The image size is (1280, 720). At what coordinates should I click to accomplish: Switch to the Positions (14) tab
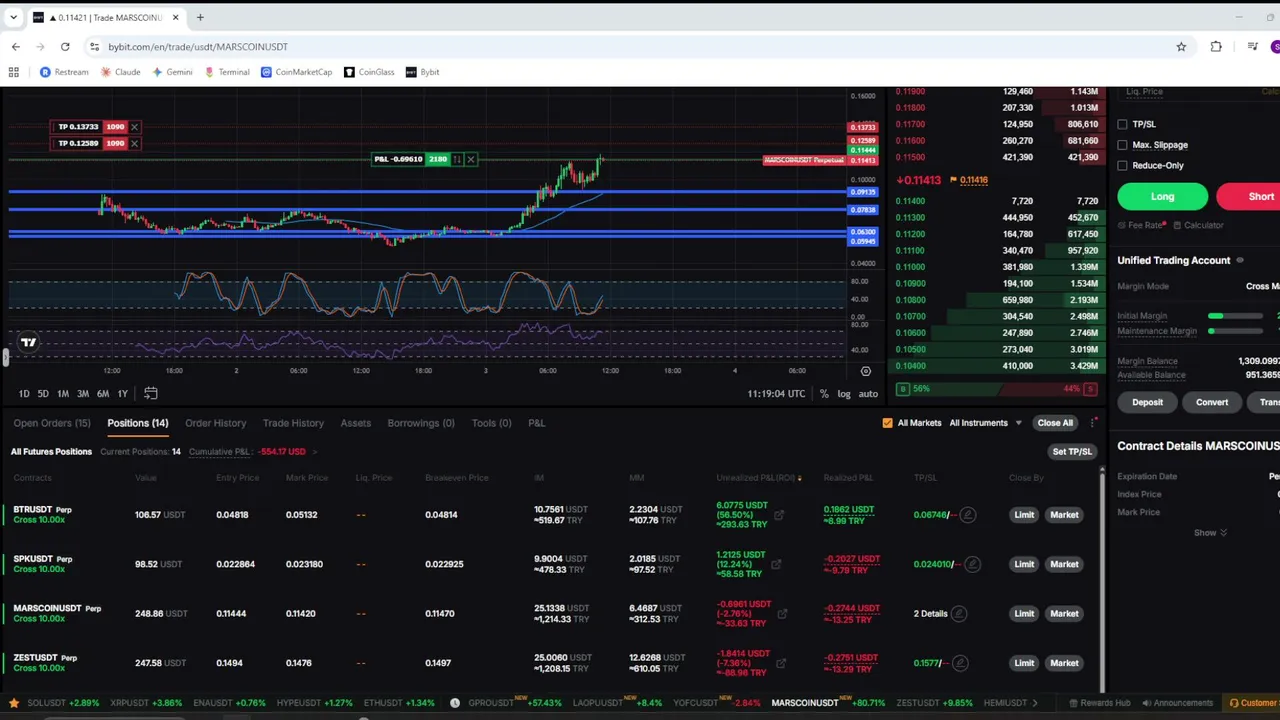point(138,423)
